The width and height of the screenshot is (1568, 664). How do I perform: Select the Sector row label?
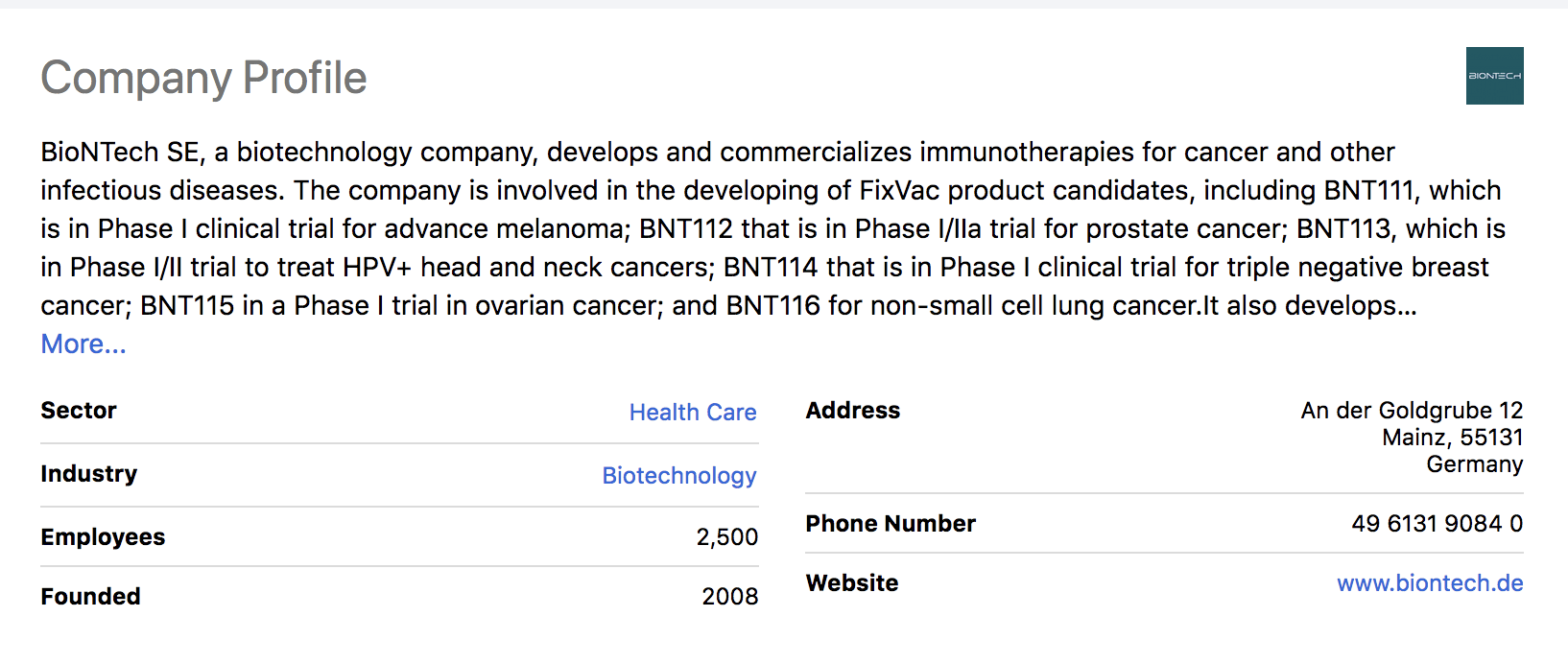79,411
